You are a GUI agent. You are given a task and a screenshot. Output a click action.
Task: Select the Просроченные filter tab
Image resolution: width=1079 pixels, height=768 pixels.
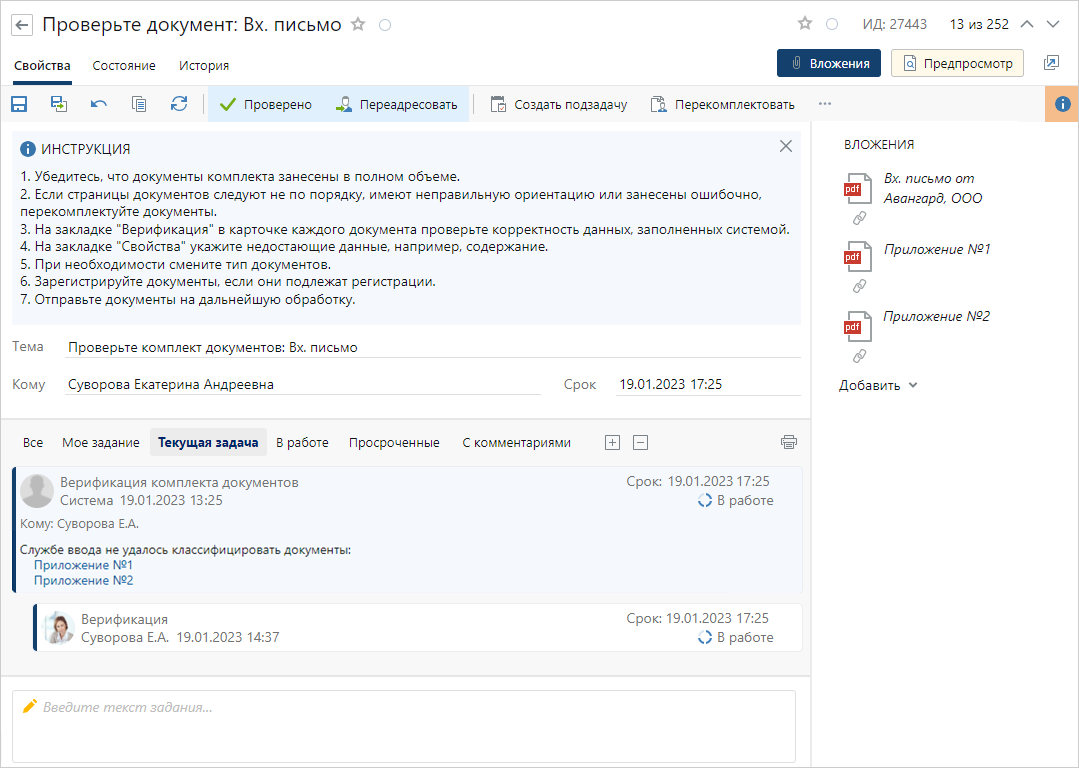(x=394, y=442)
